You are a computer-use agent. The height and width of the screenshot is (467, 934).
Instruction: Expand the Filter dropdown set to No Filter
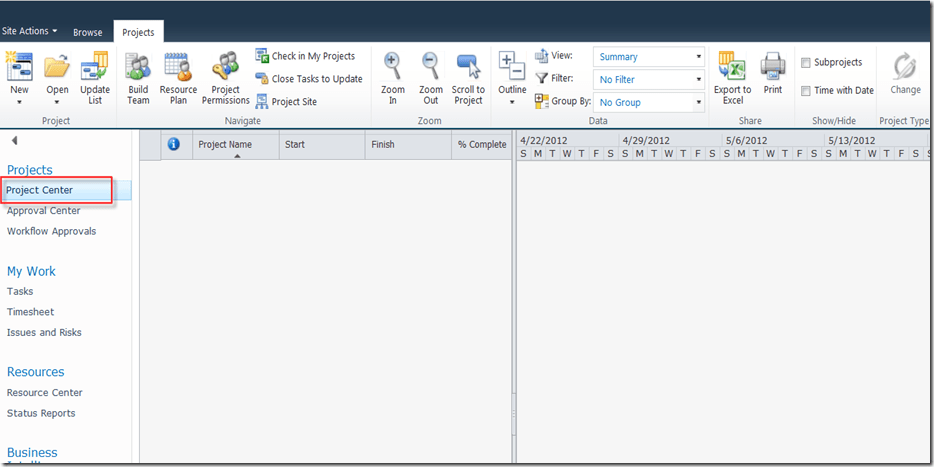649,80
